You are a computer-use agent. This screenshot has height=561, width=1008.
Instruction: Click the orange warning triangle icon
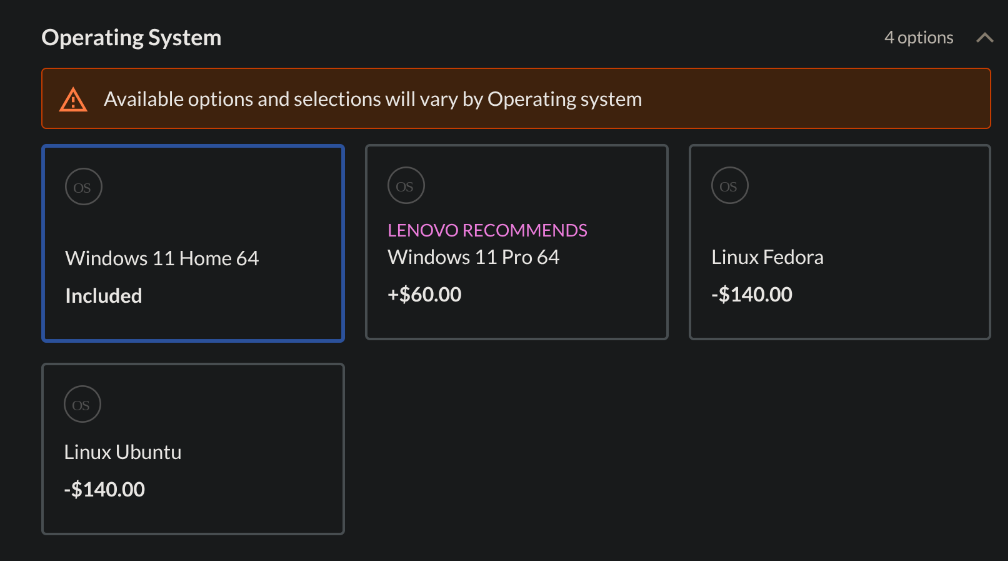click(73, 99)
